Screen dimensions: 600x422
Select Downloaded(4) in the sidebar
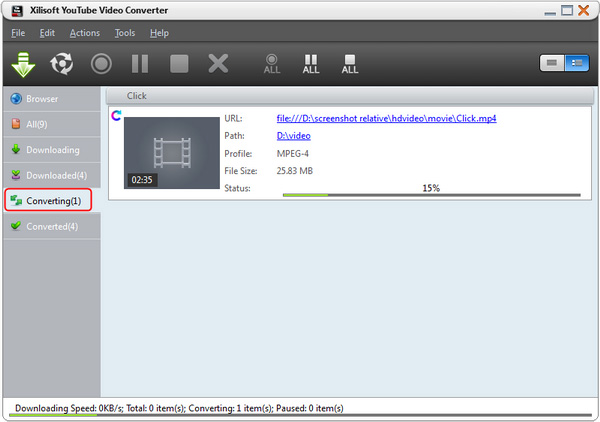tap(52, 175)
